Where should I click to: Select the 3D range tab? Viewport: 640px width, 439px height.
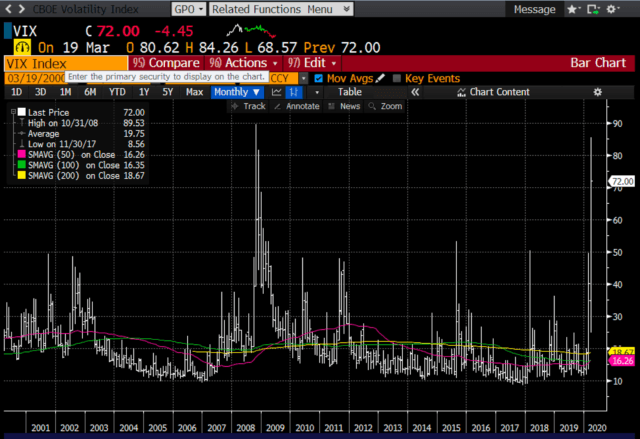pyautogui.click(x=40, y=92)
